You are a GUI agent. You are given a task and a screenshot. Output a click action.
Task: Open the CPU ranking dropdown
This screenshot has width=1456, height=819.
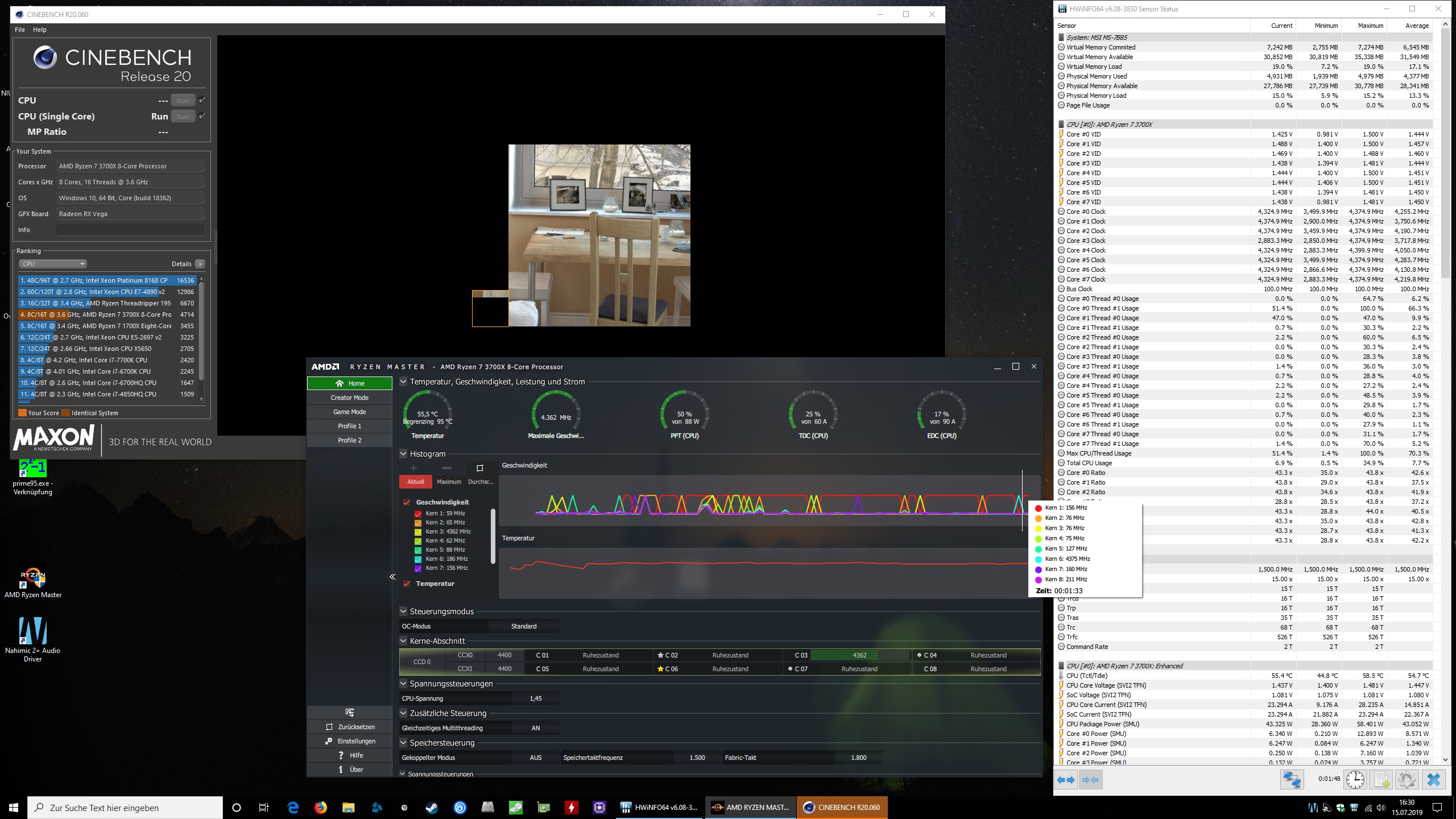[x=53, y=264]
